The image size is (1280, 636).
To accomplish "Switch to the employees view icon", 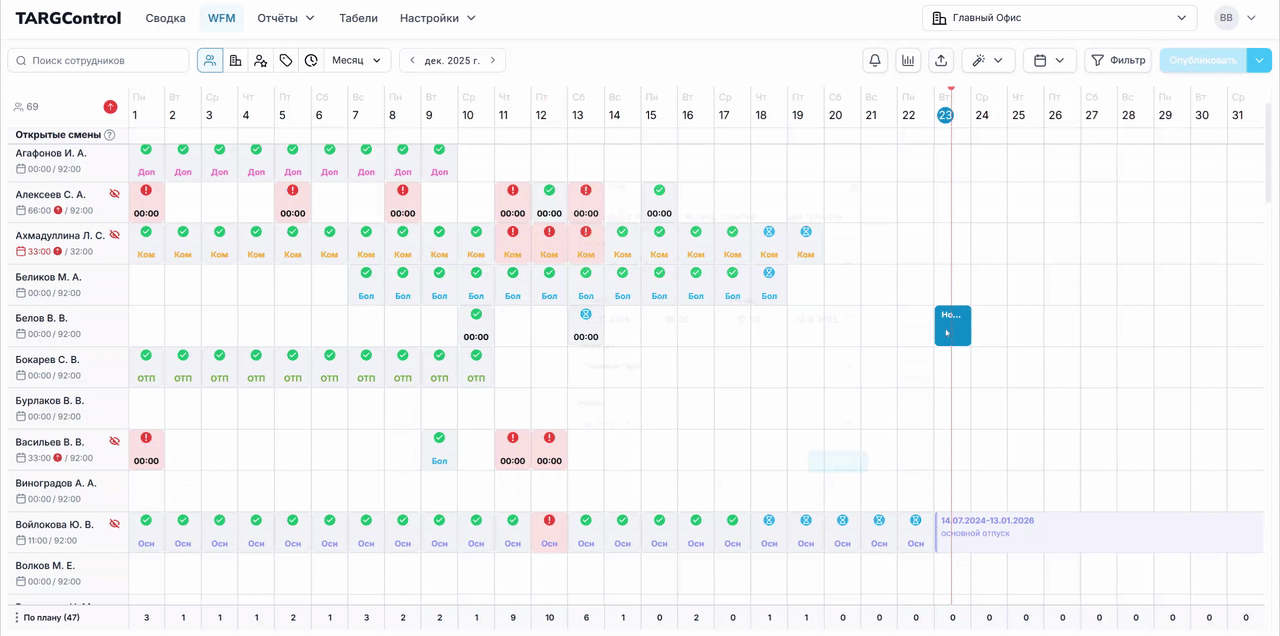I will click(x=210, y=61).
